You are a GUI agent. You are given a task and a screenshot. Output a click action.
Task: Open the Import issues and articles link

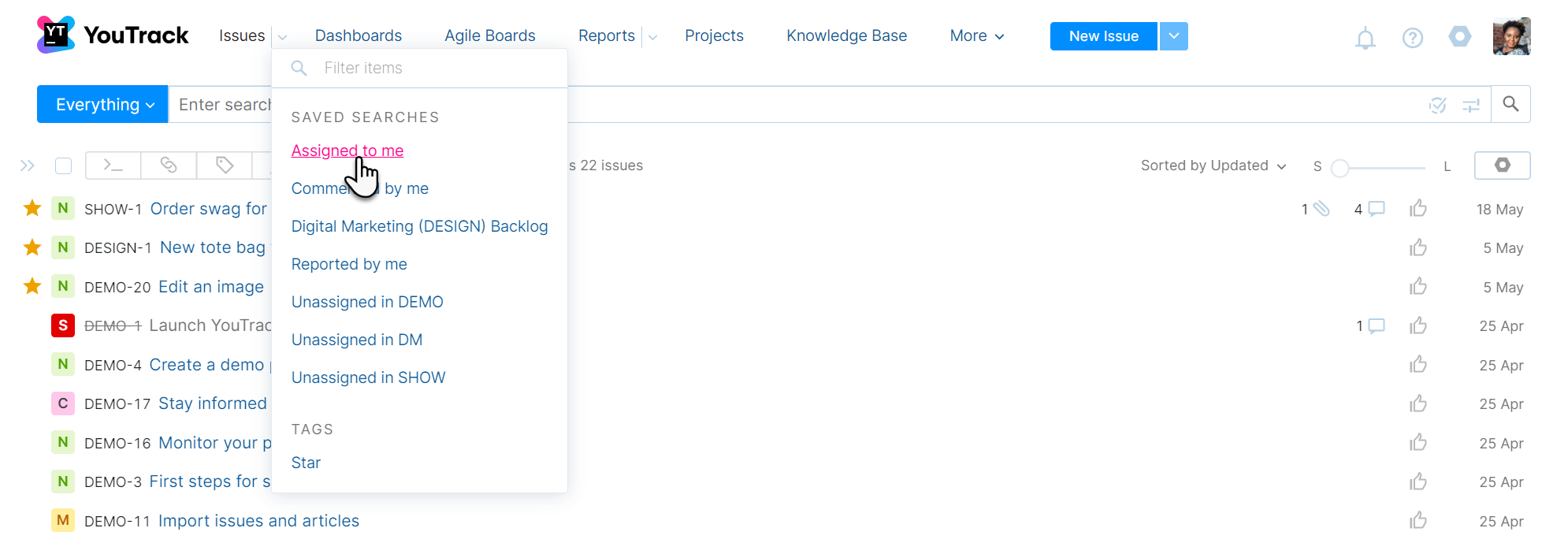click(x=258, y=521)
